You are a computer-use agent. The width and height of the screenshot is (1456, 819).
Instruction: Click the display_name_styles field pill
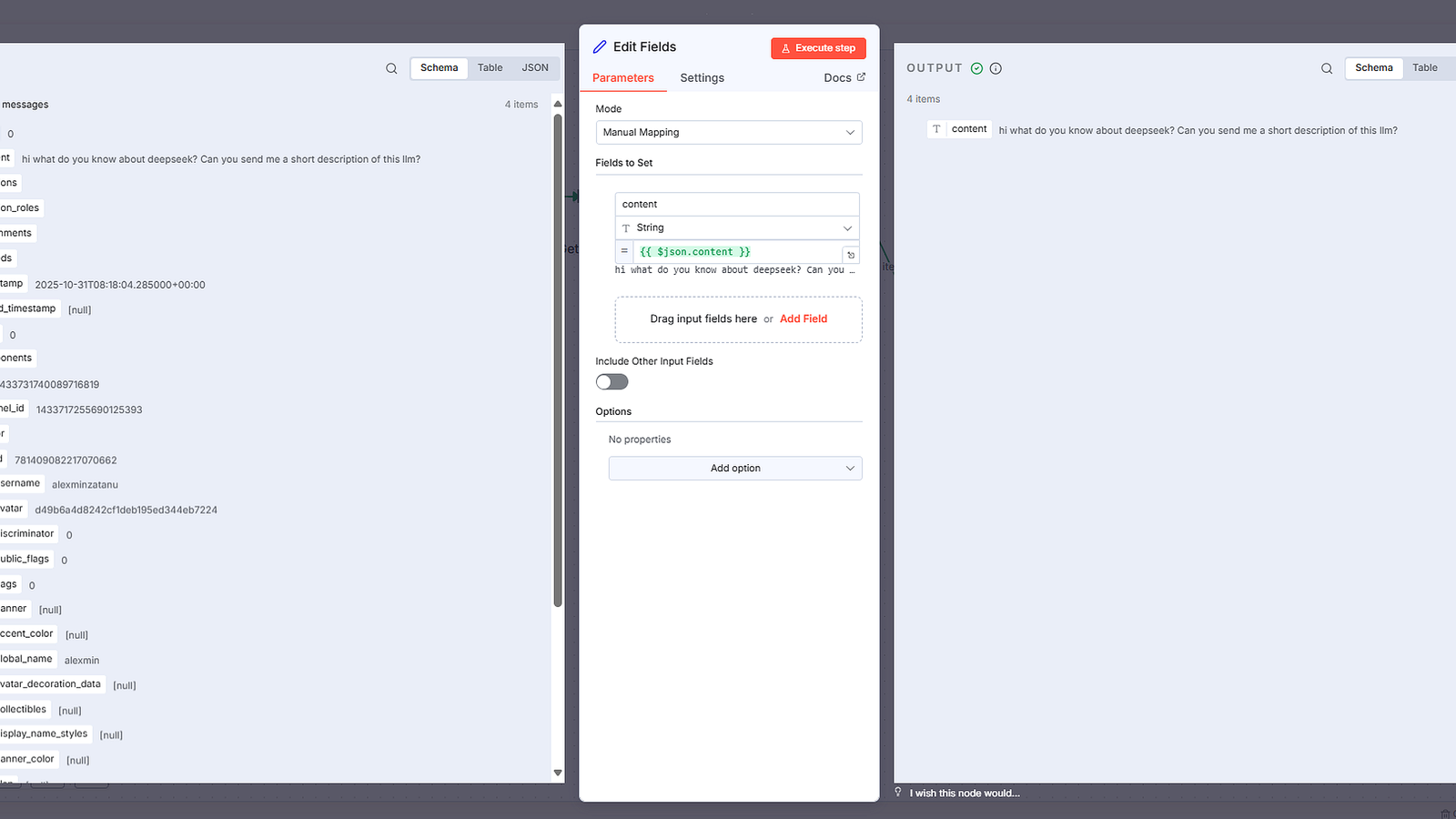click(45, 733)
